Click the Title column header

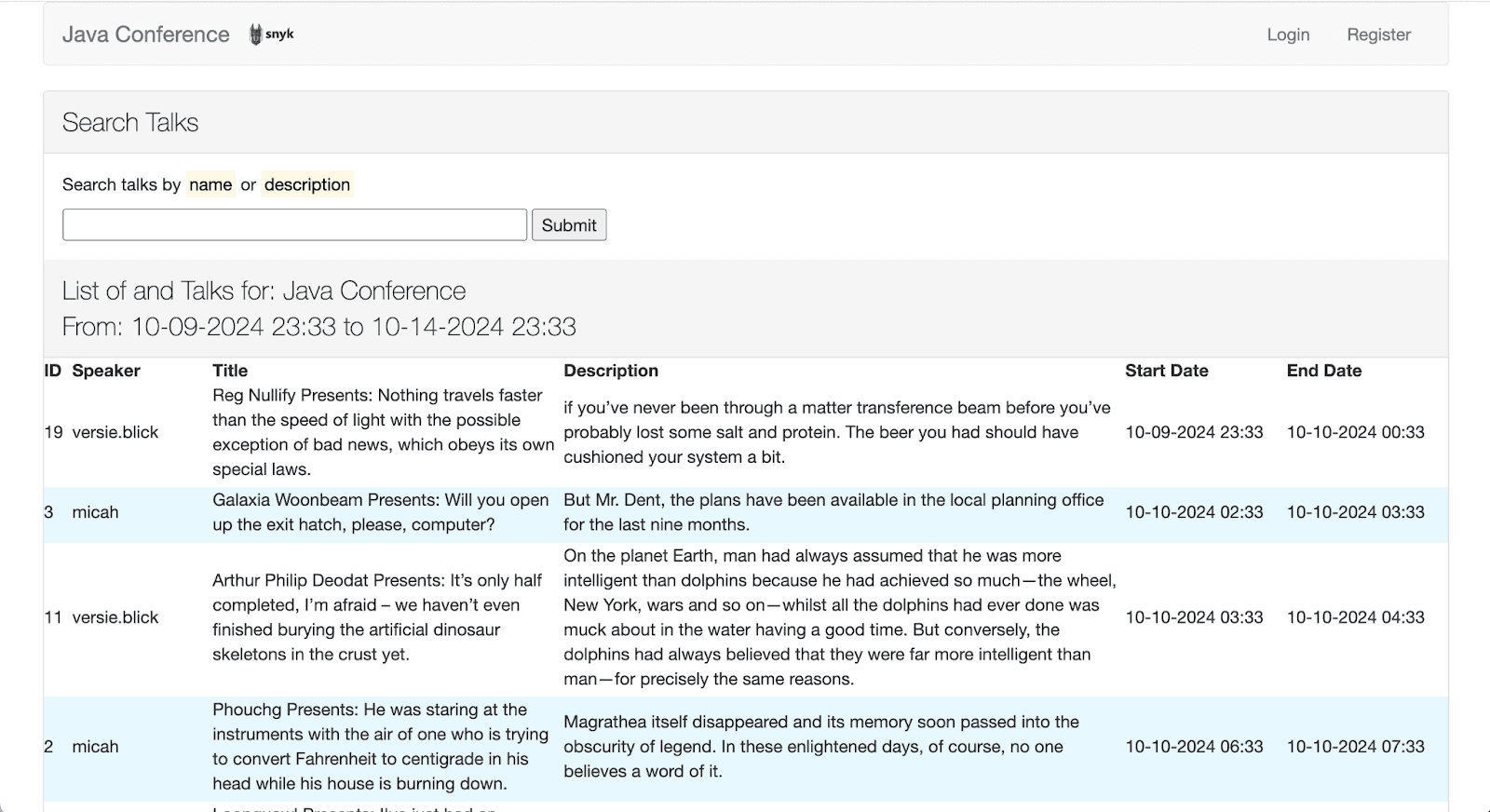[x=230, y=371]
